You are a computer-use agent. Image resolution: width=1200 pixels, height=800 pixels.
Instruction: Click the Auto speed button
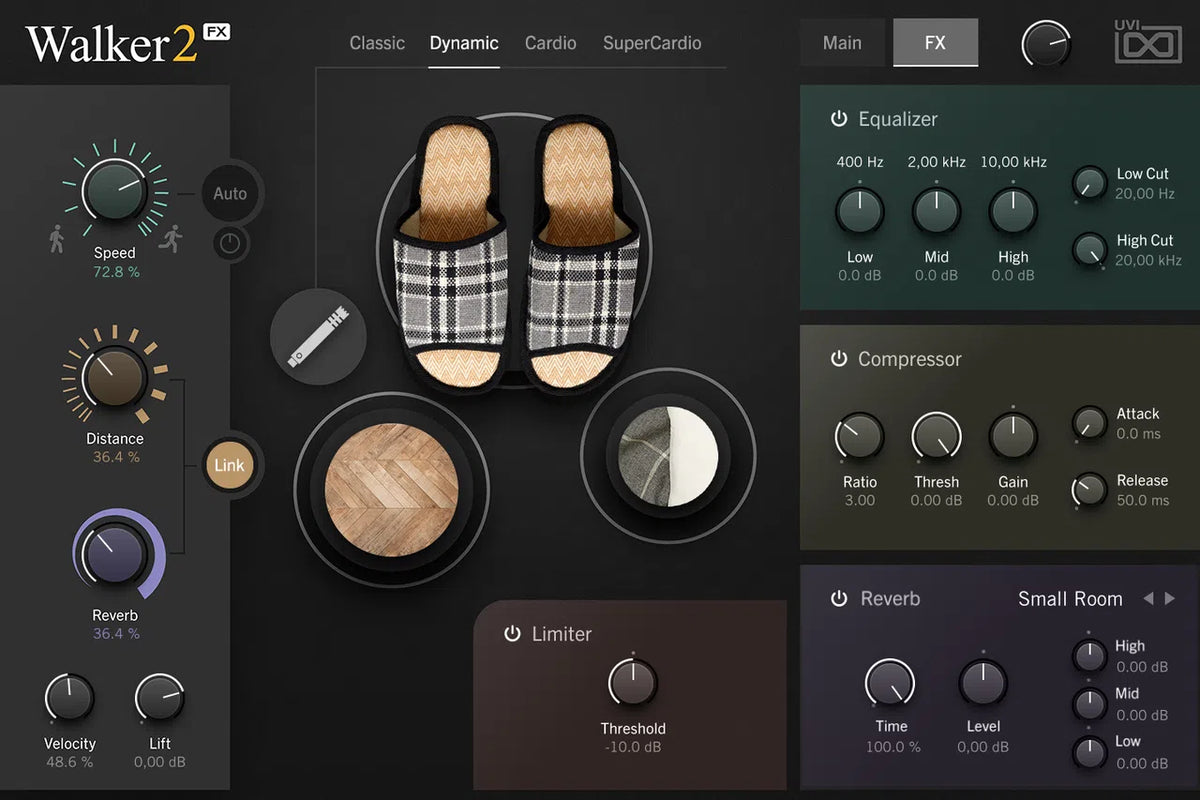click(230, 193)
